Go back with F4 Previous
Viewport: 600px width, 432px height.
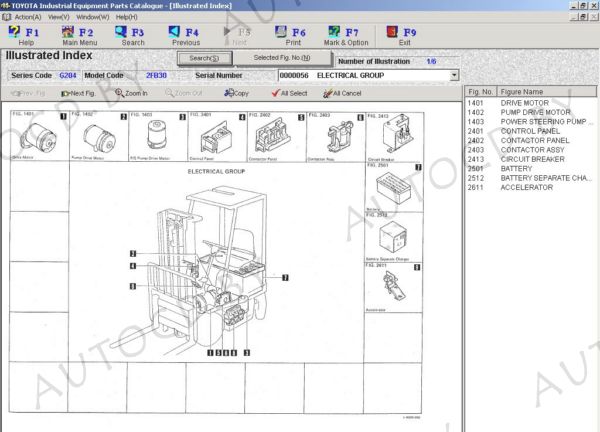point(185,36)
